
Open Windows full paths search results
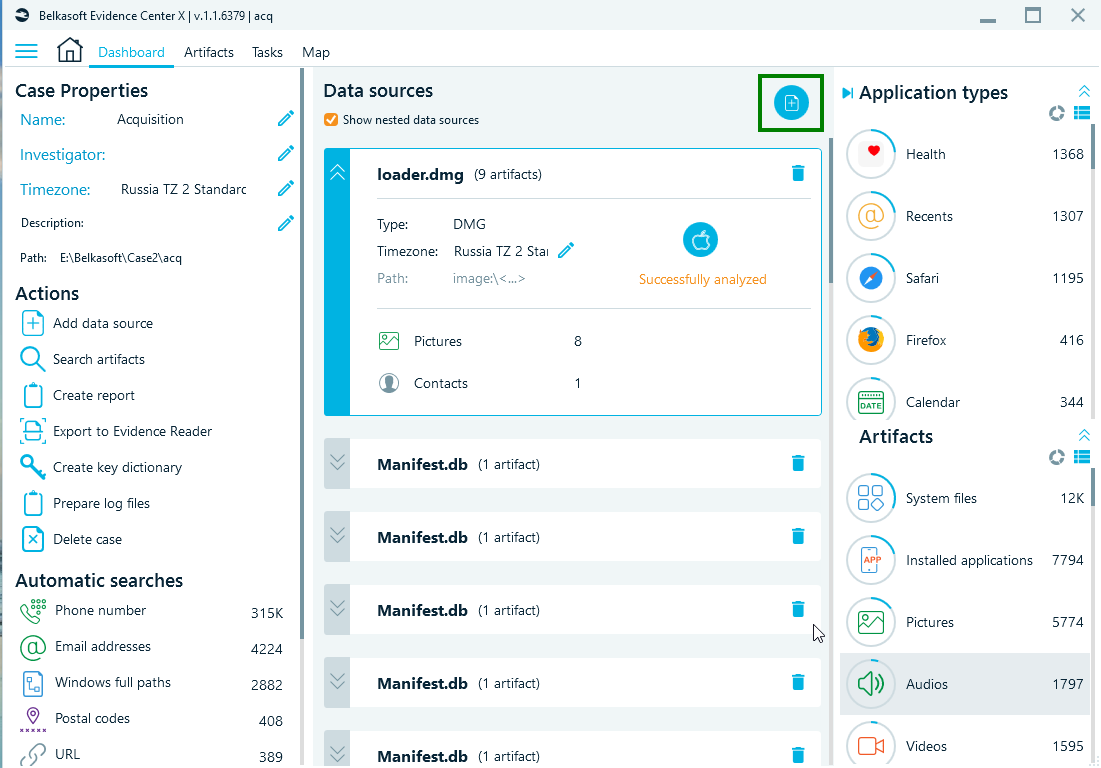click(x=152, y=684)
